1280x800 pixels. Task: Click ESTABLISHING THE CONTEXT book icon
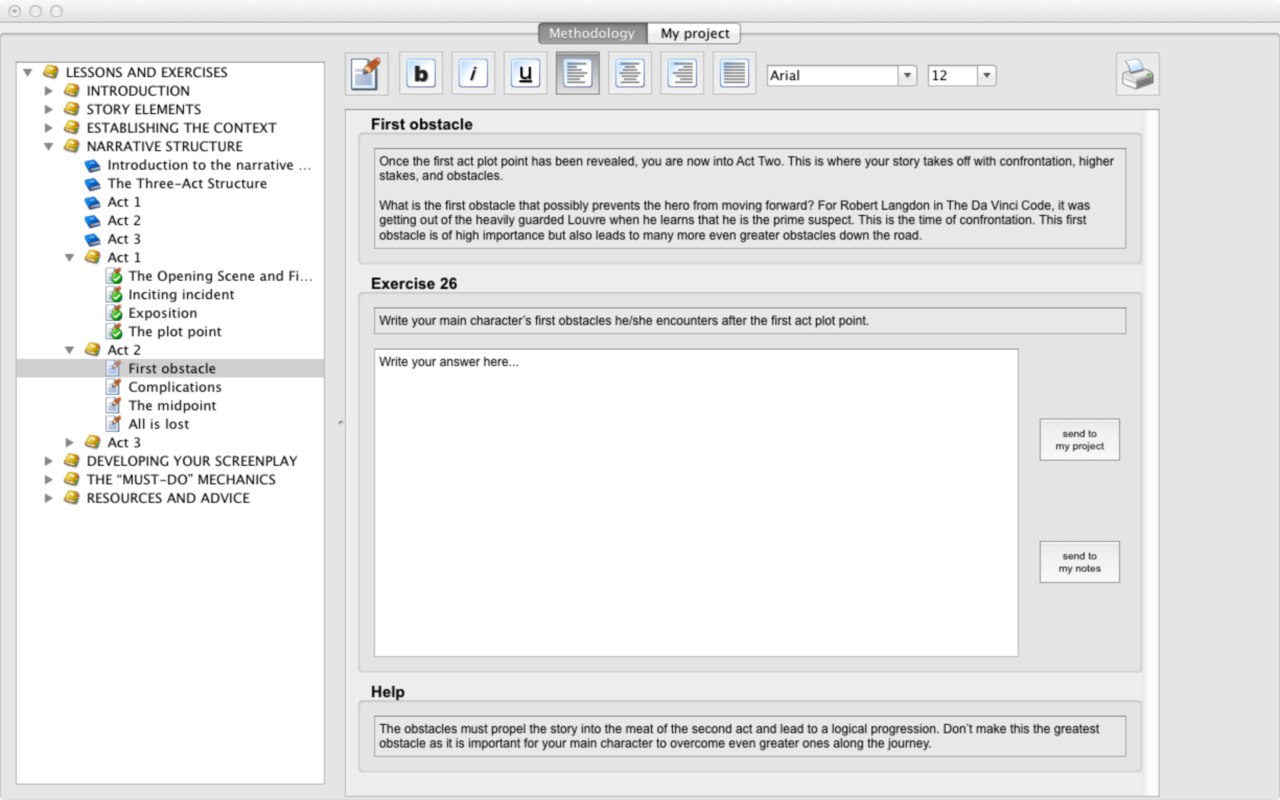pyautogui.click(x=71, y=128)
